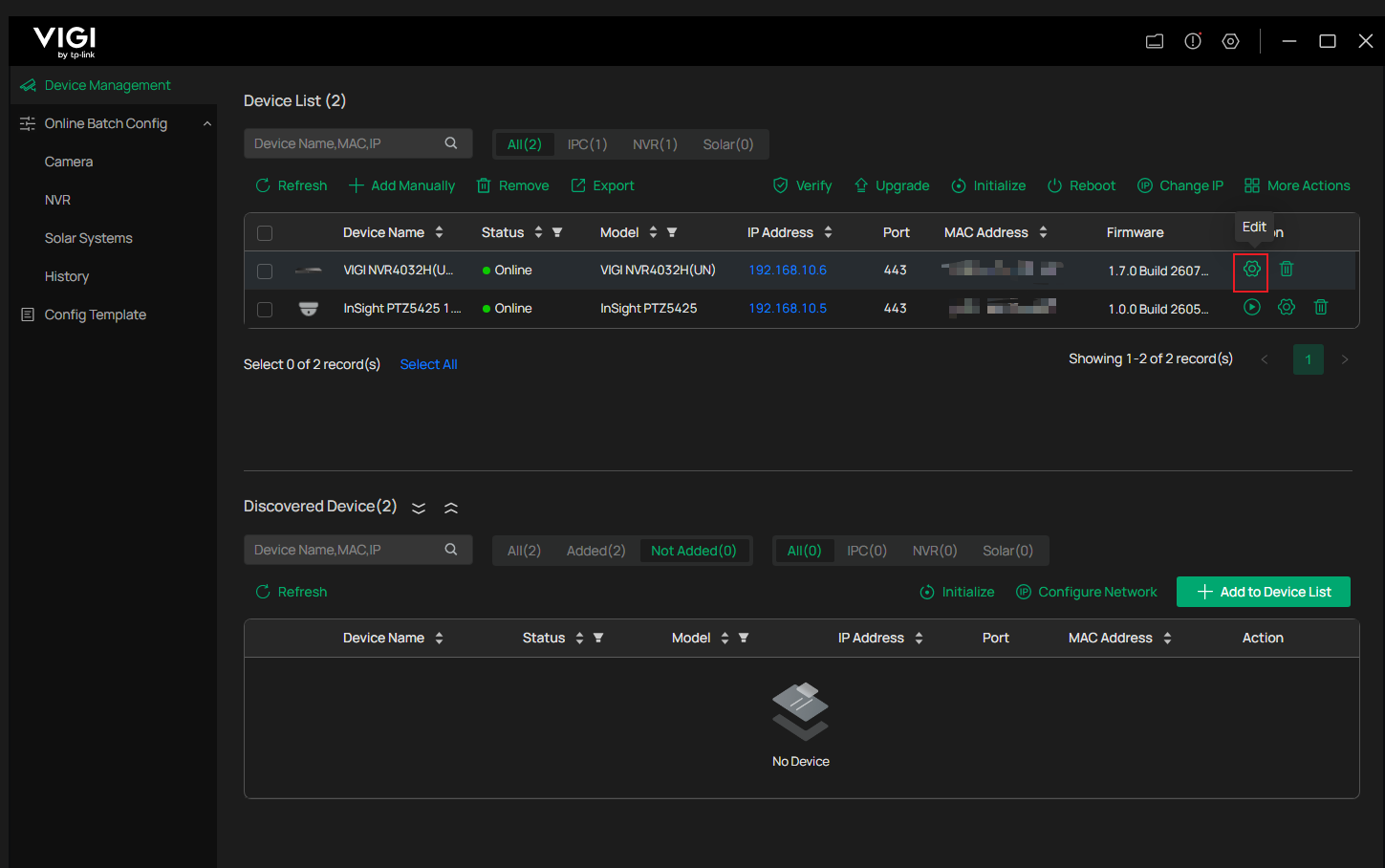Screen dimensions: 1385x868
Task: Open History in the sidebar
Action: 67,276
